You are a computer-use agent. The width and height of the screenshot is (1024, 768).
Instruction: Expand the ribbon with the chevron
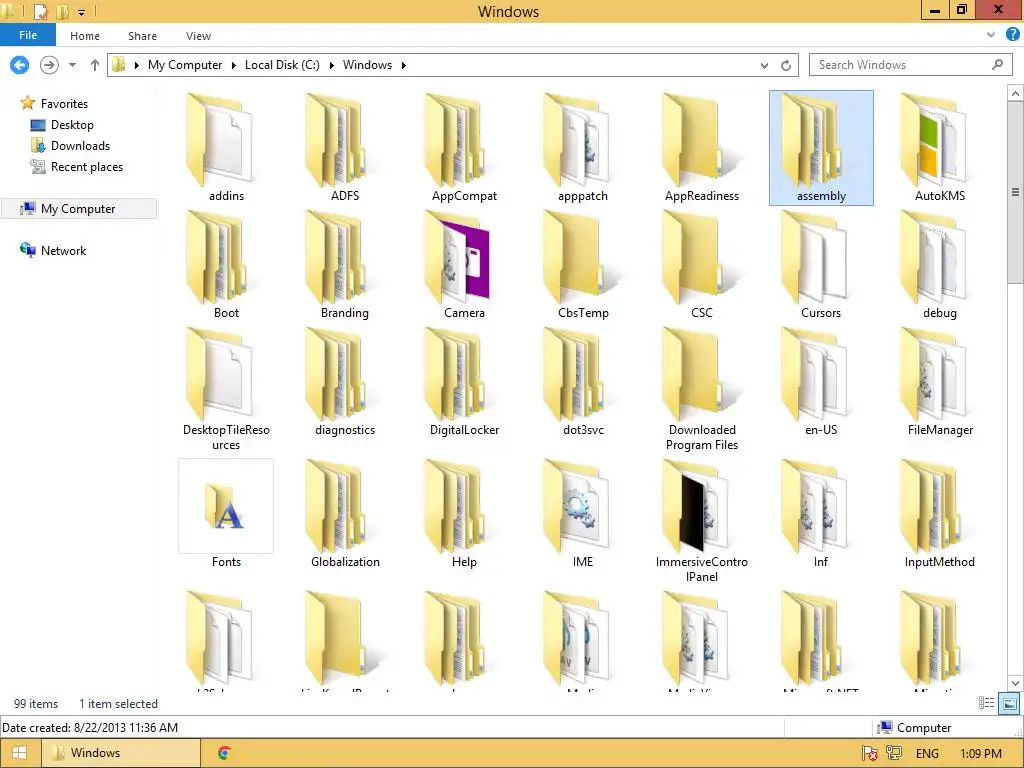(x=991, y=35)
